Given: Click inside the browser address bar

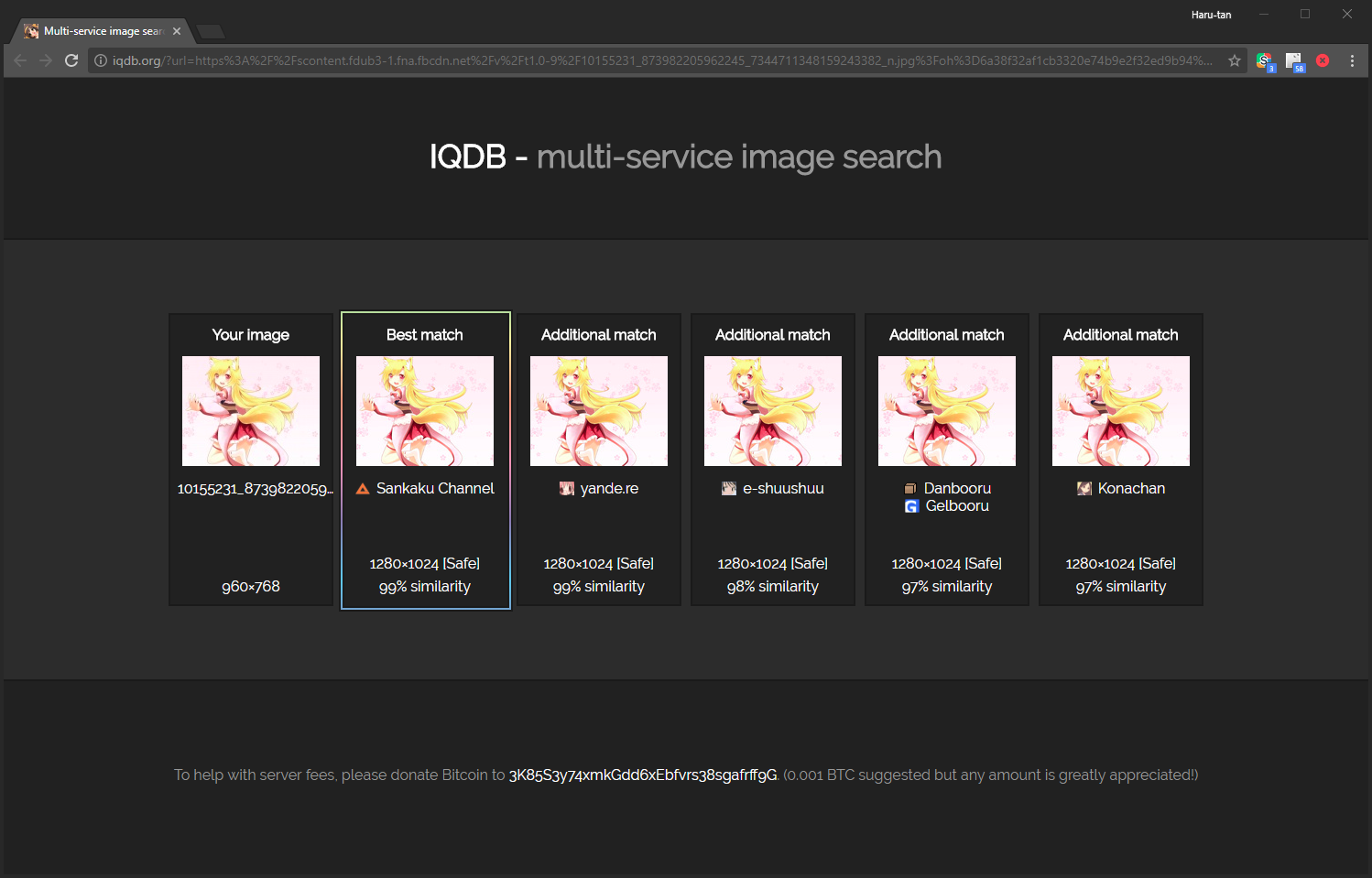Looking at the screenshot, I should [x=641, y=60].
